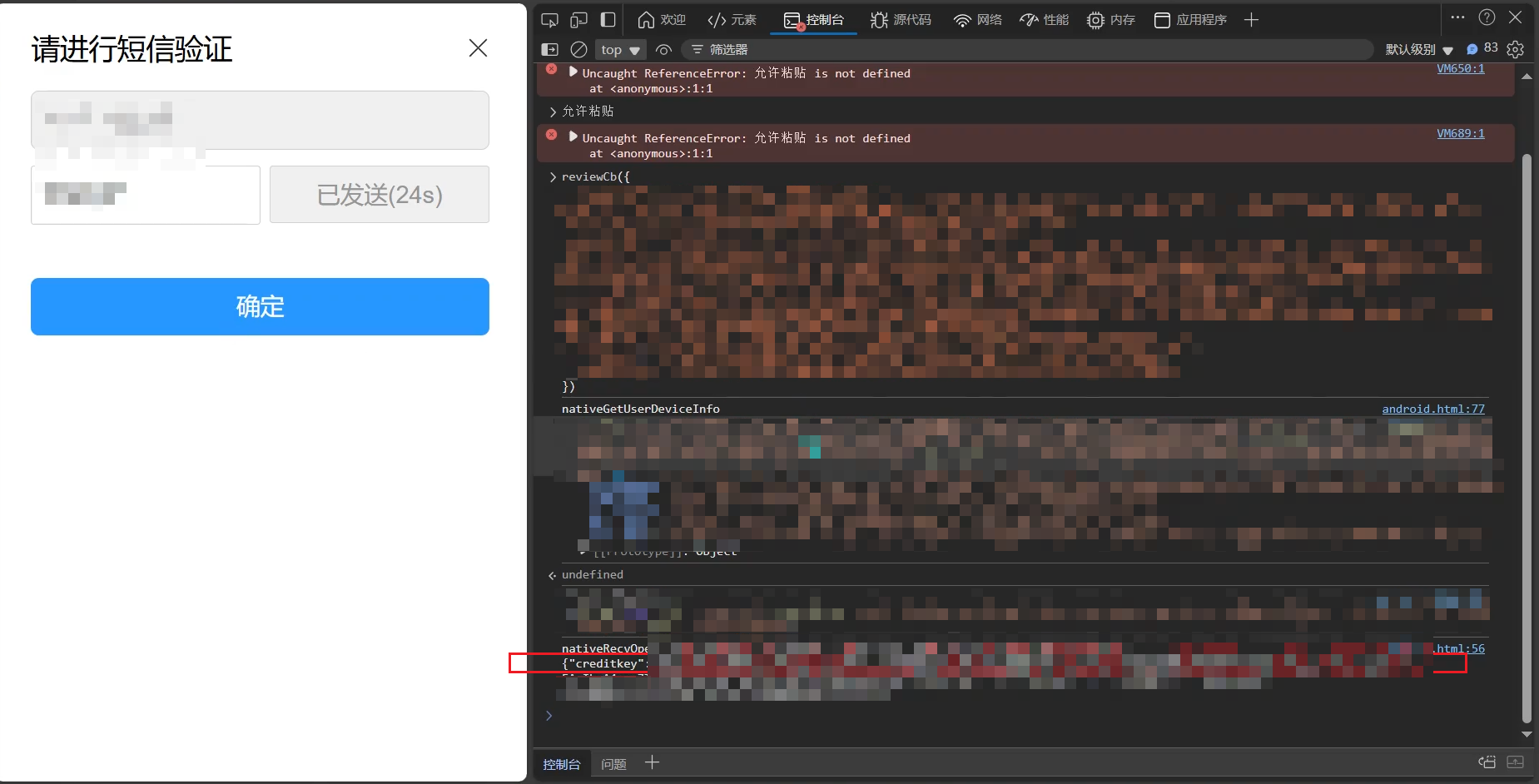The height and width of the screenshot is (784, 1539).
Task: Click the inspect element picker icon
Action: (549, 20)
